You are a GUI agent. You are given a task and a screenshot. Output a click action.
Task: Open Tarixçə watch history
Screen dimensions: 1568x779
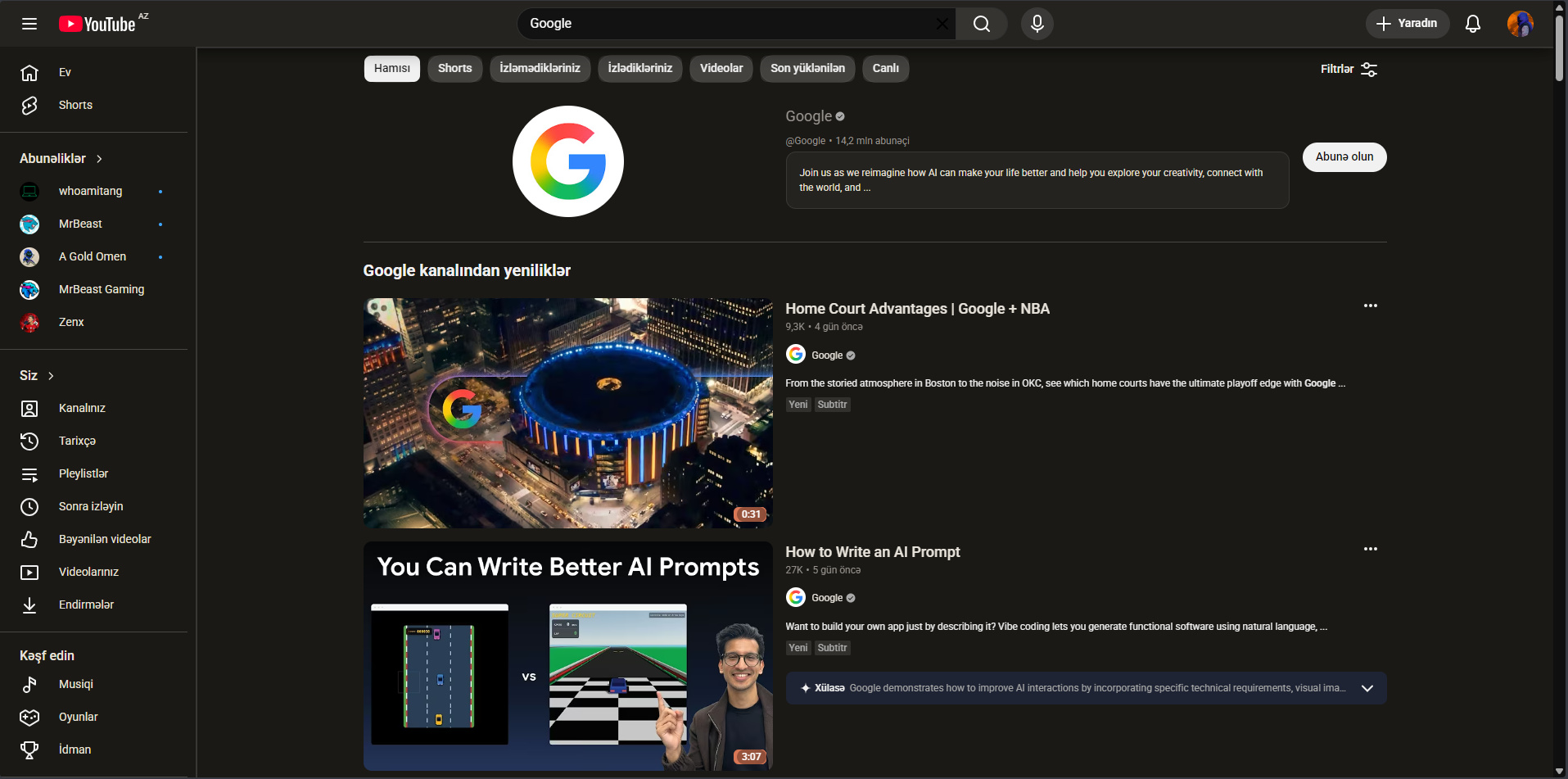click(x=94, y=441)
